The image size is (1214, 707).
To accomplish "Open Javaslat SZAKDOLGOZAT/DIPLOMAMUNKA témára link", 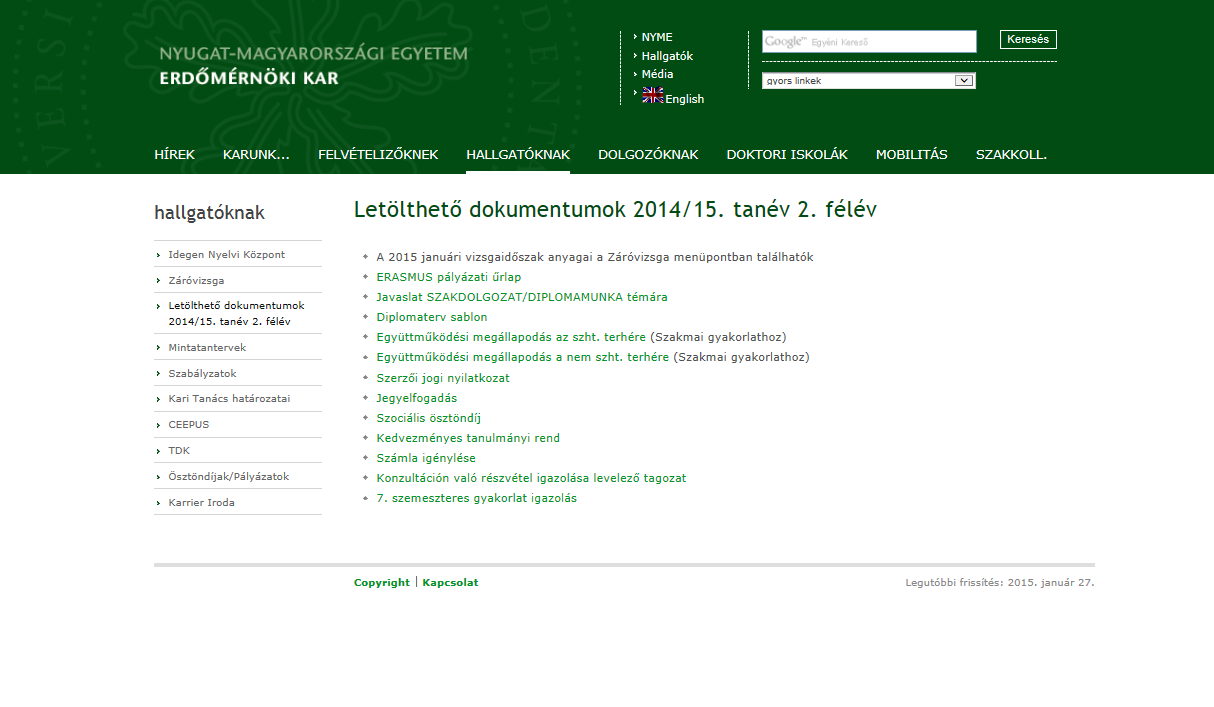I will [x=522, y=297].
